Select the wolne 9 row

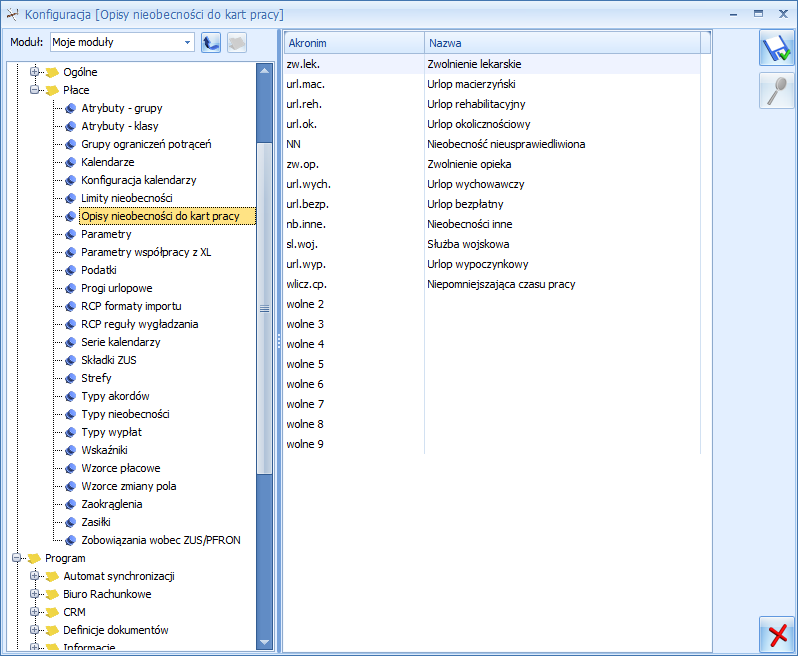[492, 444]
